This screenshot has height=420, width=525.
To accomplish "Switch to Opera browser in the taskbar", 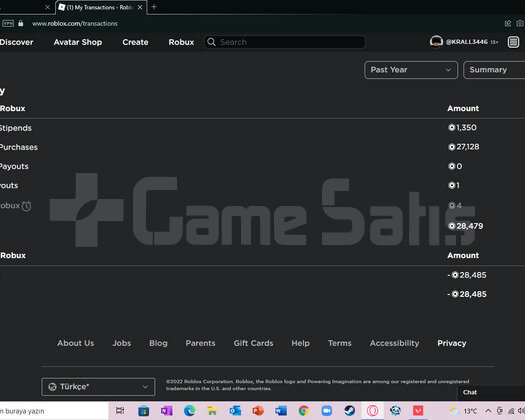I will 372,410.
